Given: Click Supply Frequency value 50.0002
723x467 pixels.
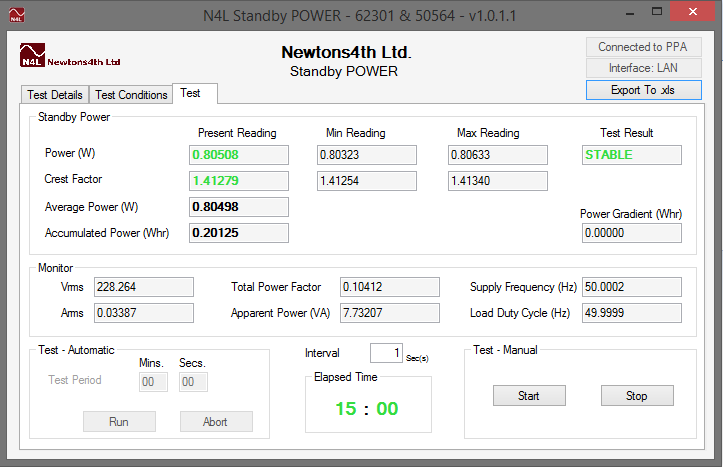Looking at the screenshot, I should (x=631, y=287).
